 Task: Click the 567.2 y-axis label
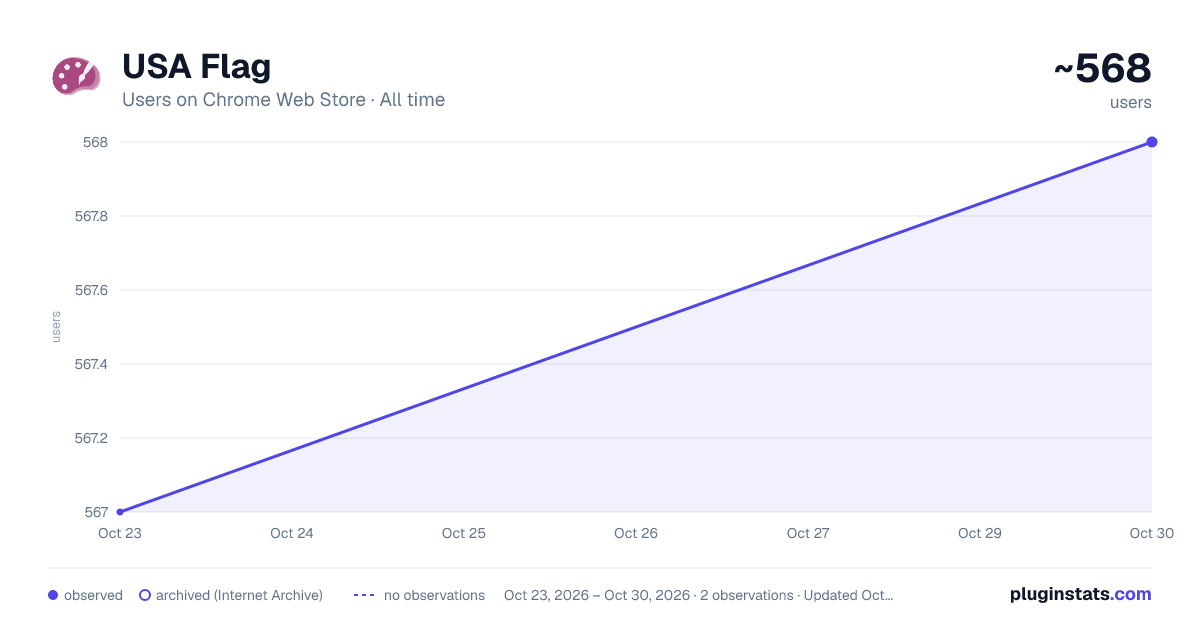92,438
